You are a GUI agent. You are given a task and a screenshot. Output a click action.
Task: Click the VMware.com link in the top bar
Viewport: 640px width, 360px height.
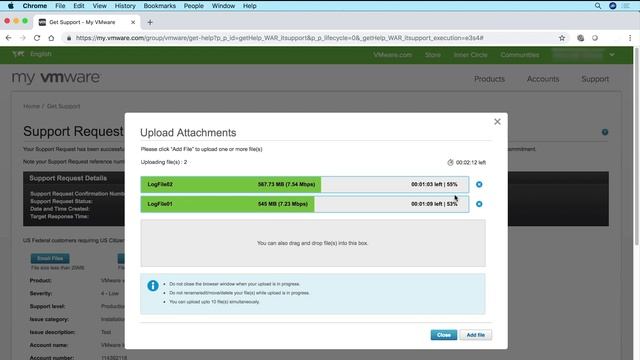392,55
